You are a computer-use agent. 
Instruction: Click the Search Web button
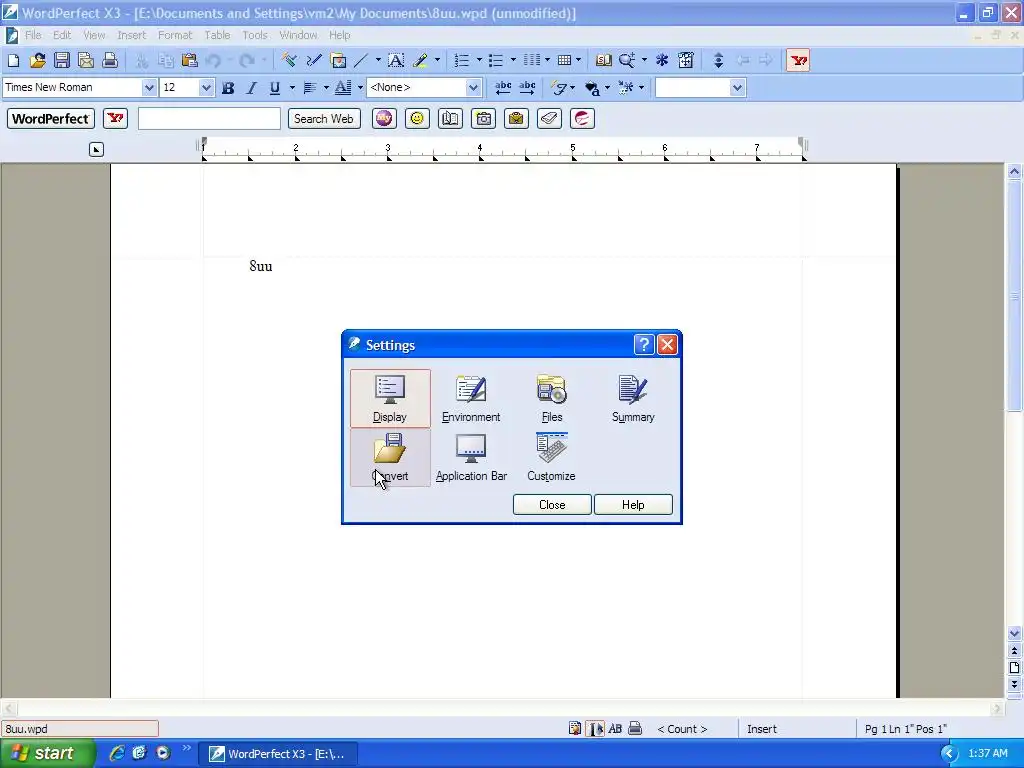click(x=324, y=119)
